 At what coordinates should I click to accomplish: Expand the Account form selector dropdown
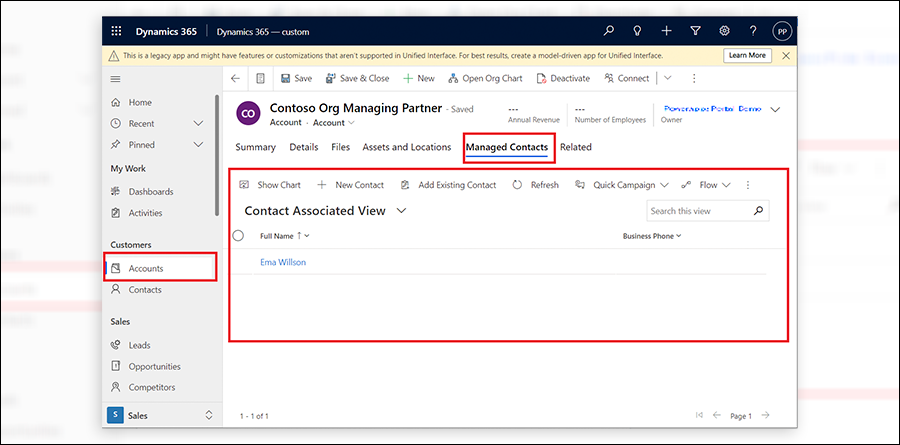pos(333,123)
